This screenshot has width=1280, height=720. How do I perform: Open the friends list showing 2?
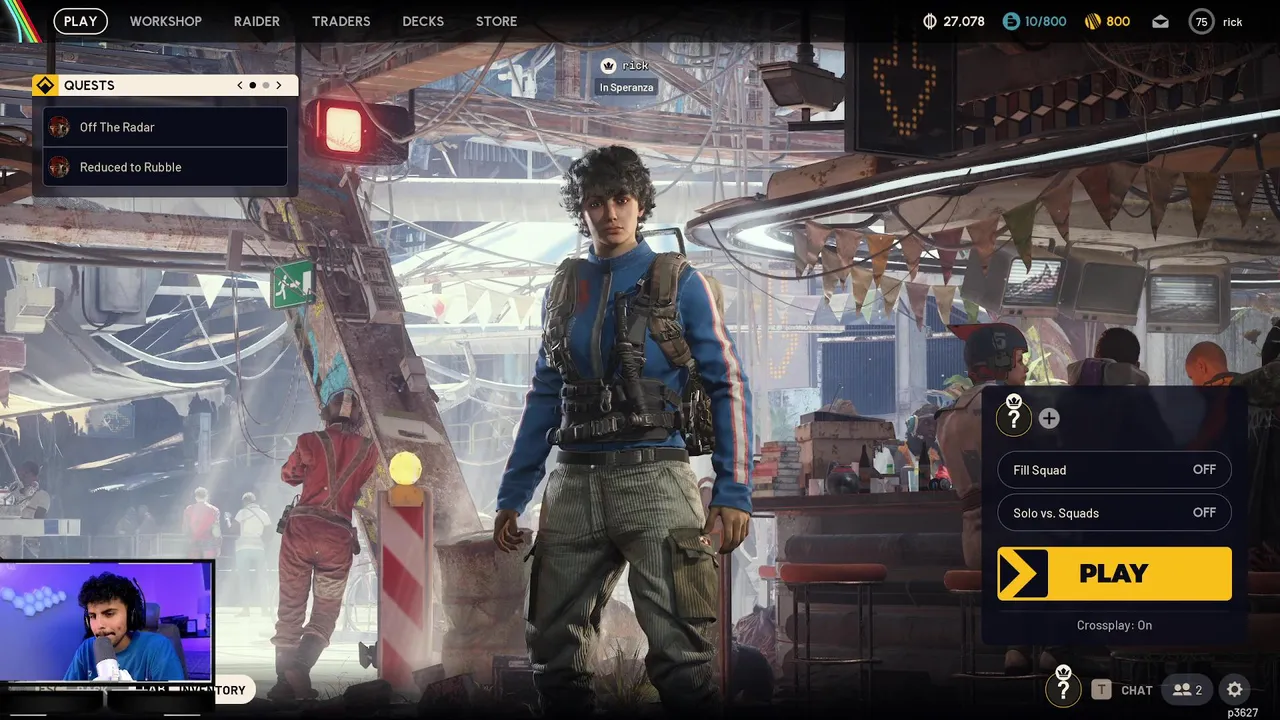click(x=1187, y=689)
